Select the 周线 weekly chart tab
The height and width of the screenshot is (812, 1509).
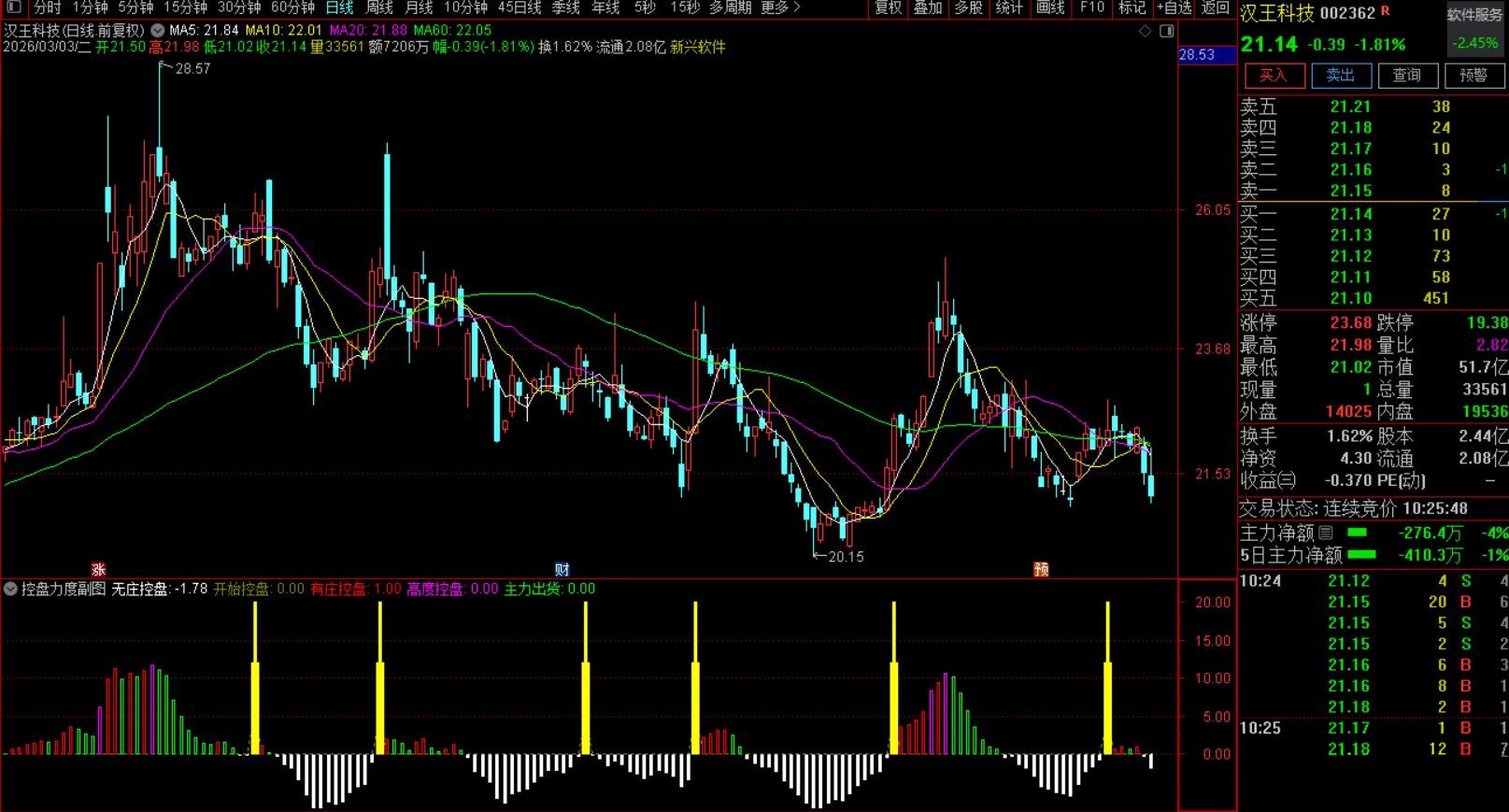click(378, 7)
